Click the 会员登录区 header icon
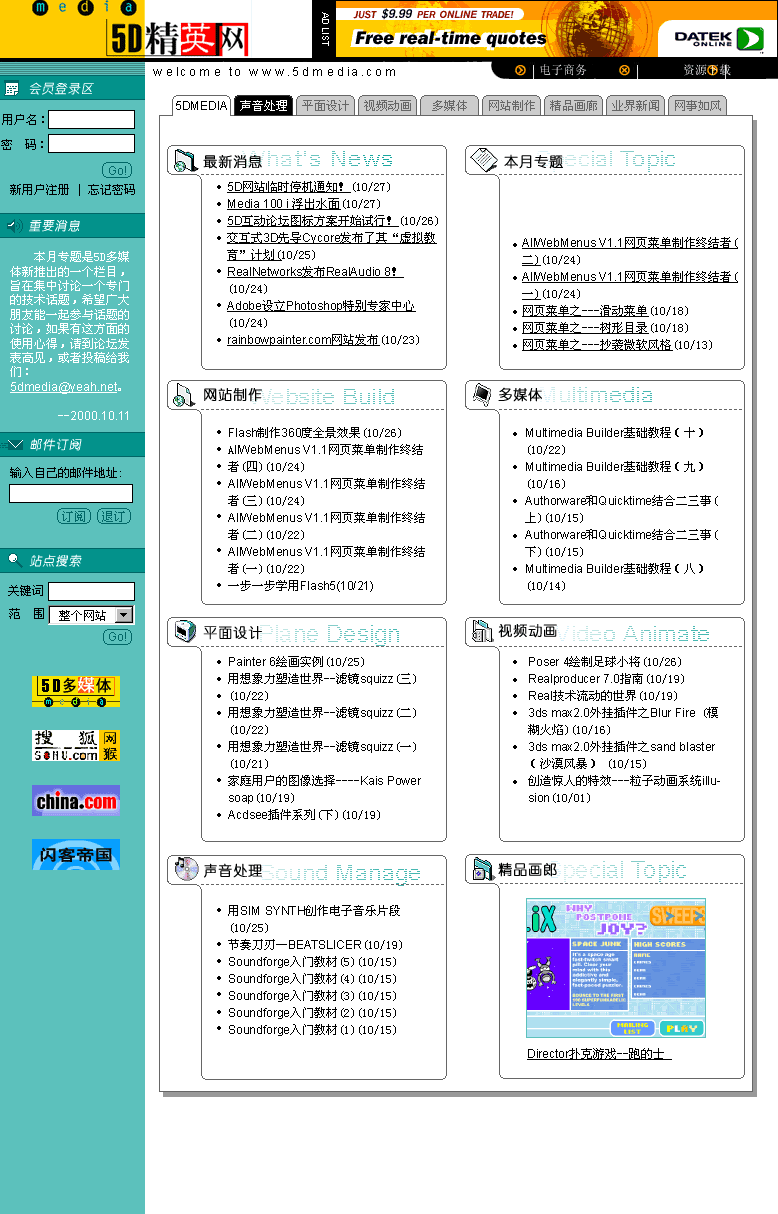This screenshot has height=1214, width=778. coord(12,89)
